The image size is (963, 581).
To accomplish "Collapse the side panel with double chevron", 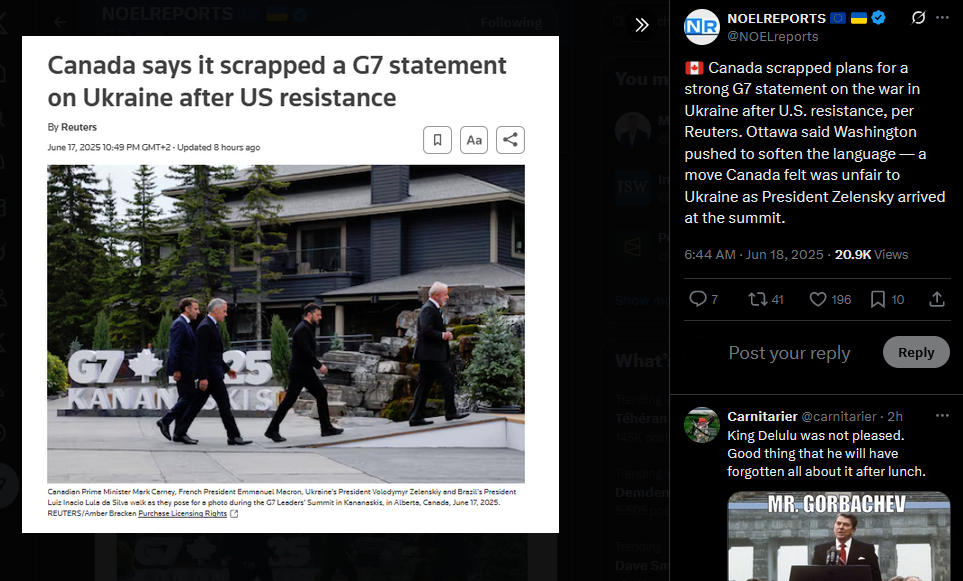I will coord(642,25).
